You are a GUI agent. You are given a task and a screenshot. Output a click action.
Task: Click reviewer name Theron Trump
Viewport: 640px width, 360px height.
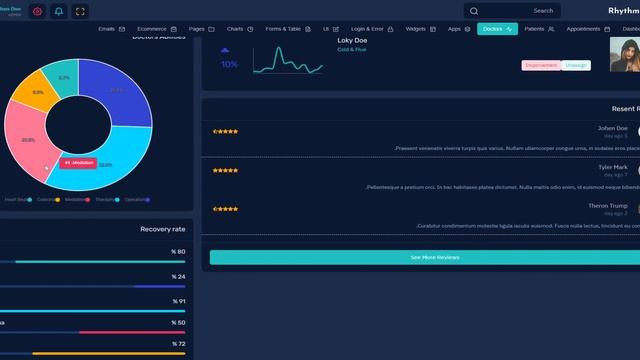[x=608, y=206]
